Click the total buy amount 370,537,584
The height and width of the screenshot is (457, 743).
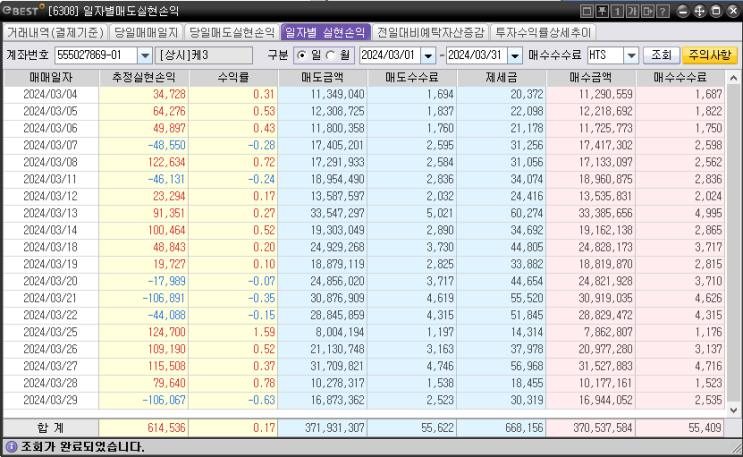[603, 428]
